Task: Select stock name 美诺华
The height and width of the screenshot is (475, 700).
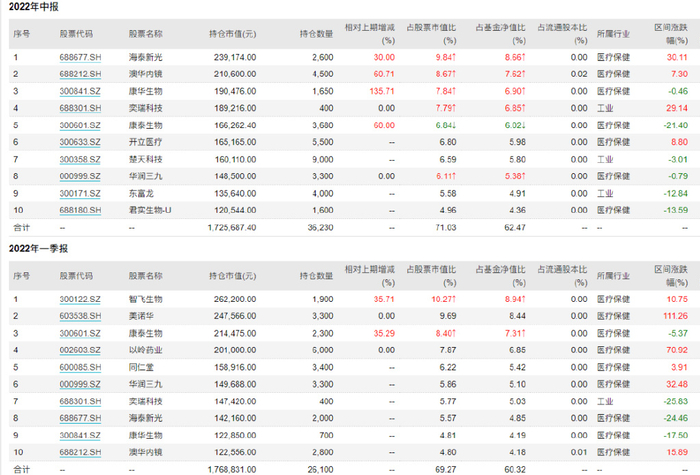Action: 142,316
